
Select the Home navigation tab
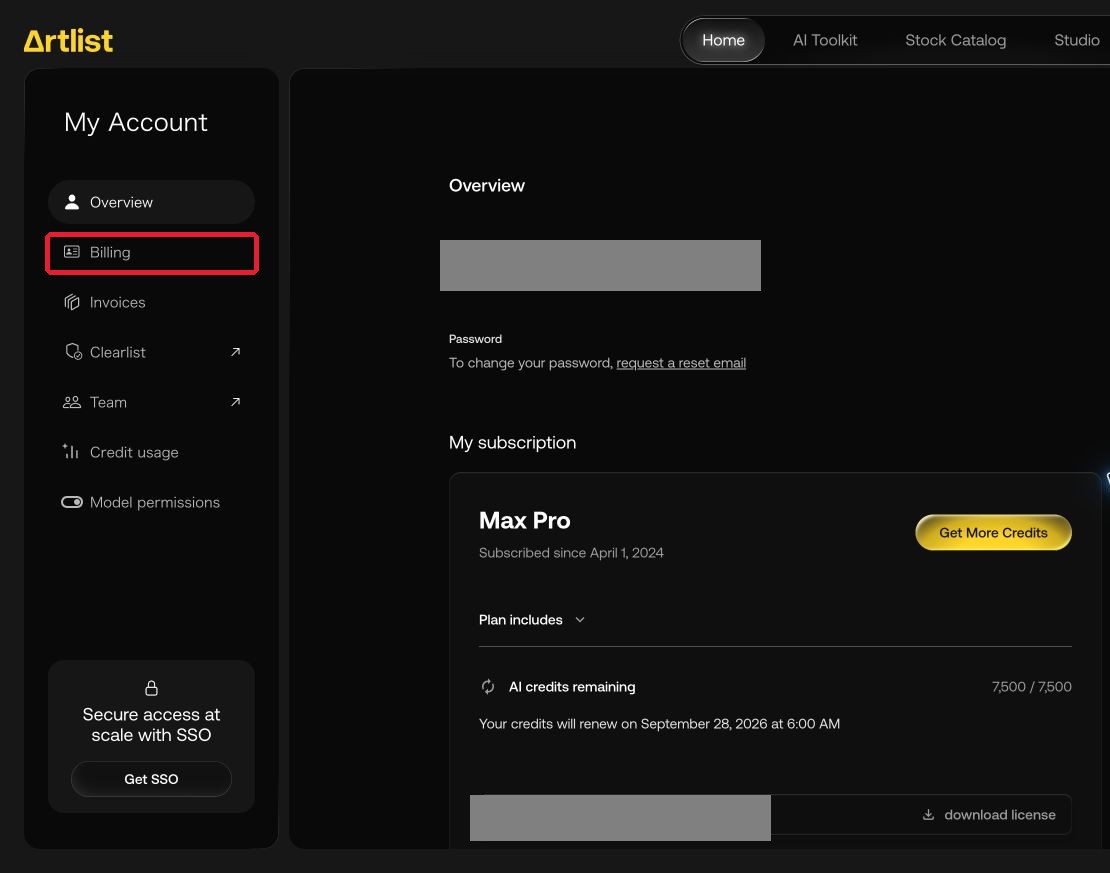[723, 40]
